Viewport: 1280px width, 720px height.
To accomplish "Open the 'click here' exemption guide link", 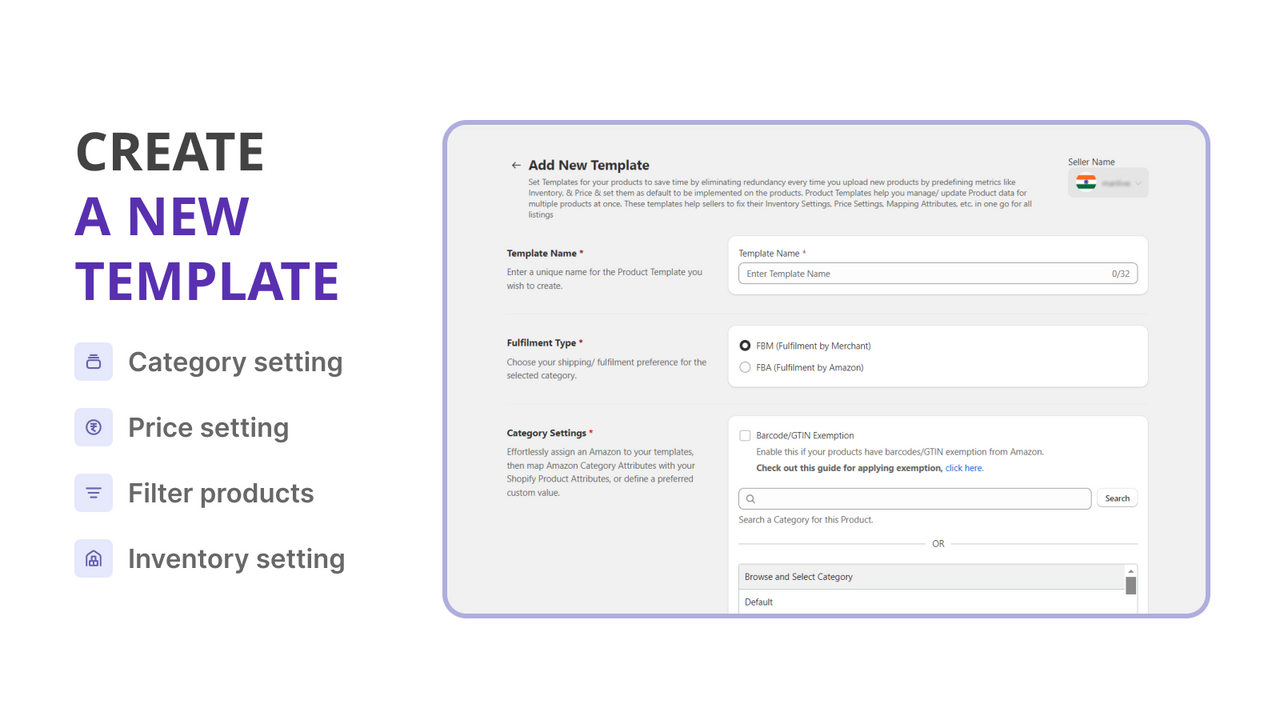I will pos(964,468).
